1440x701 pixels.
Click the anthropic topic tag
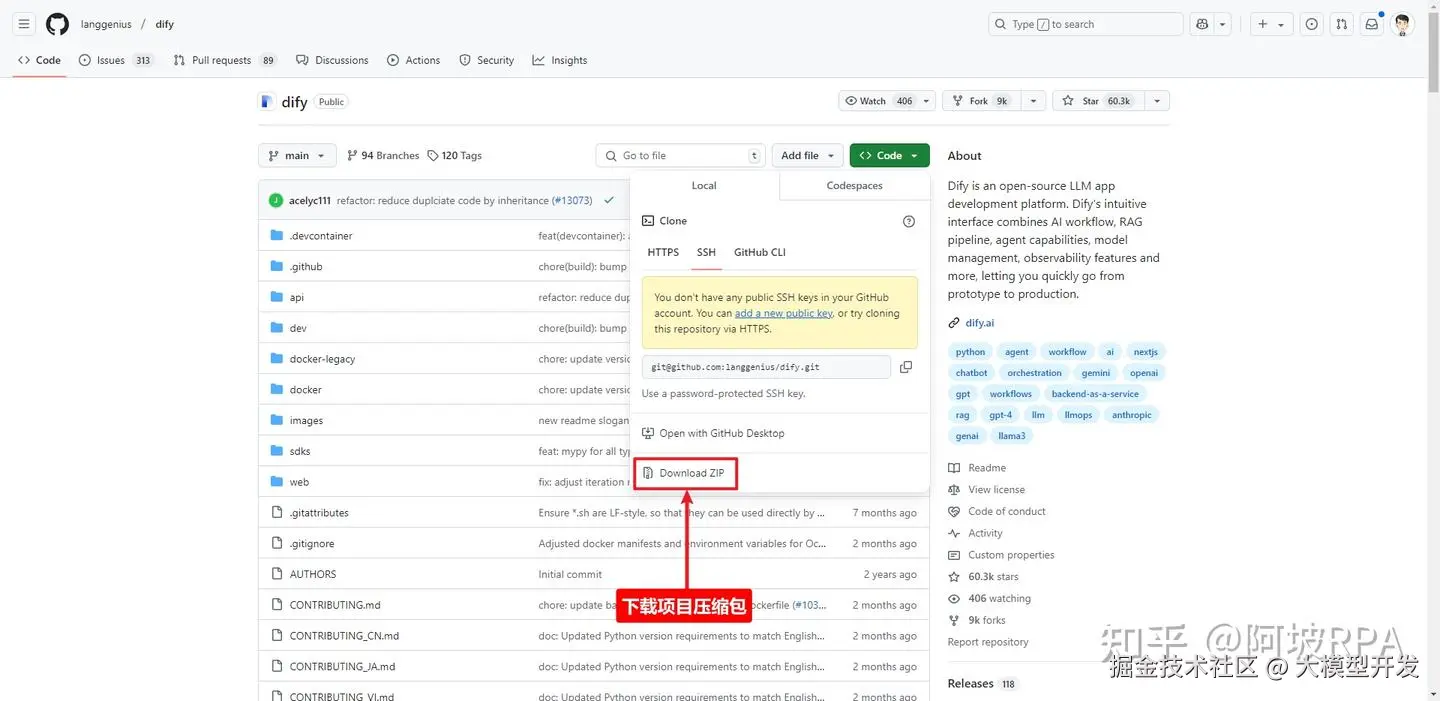tap(1131, 415)
